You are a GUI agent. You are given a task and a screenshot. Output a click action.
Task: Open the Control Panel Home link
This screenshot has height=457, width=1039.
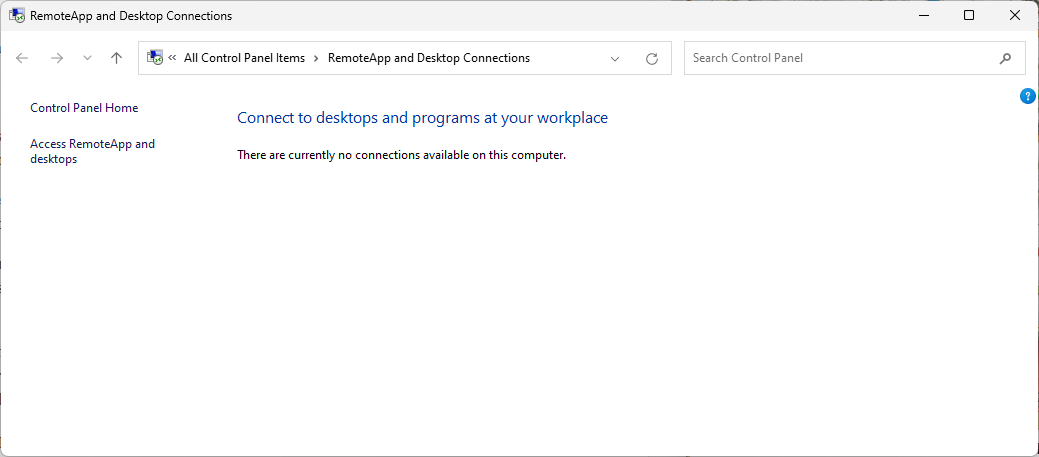pyautogui.click(x=84, y=108)
